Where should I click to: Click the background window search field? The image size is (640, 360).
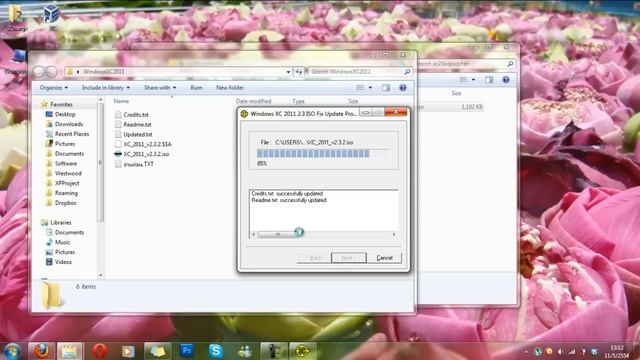pyautogui.click(x=465, y=64)
